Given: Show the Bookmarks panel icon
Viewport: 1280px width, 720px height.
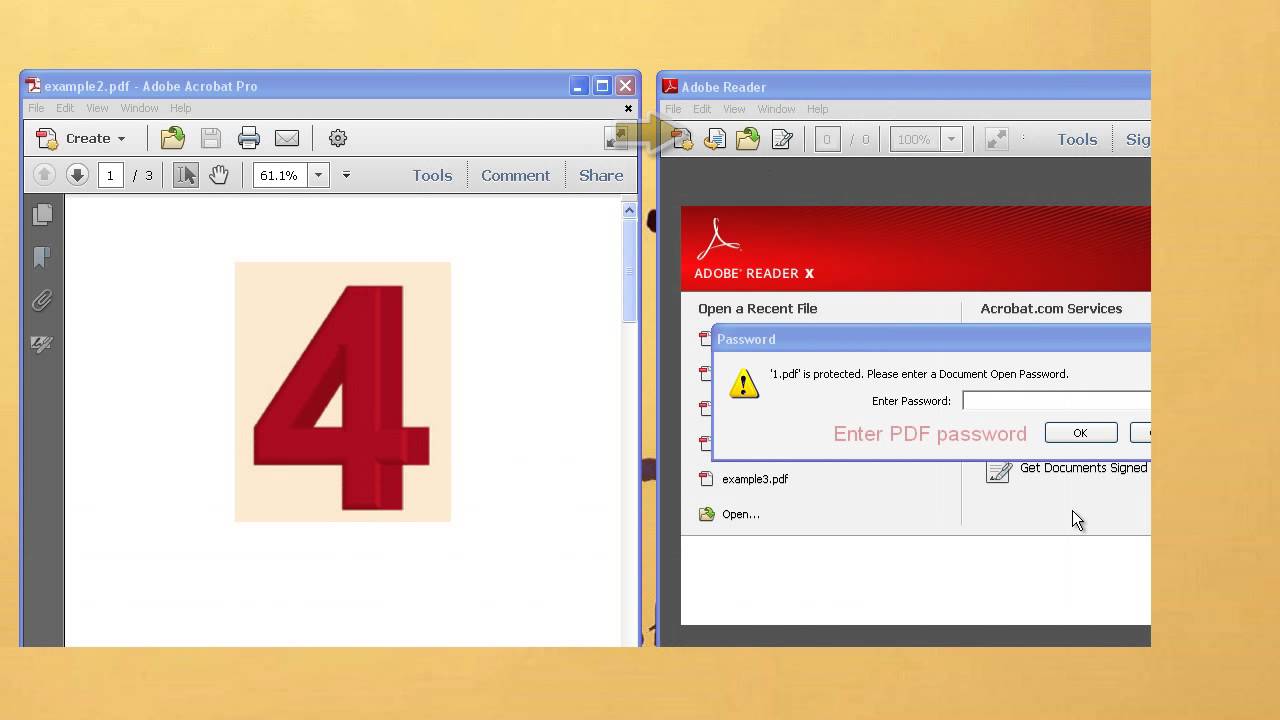Looking at the screenshot, I should click(42, 257).
